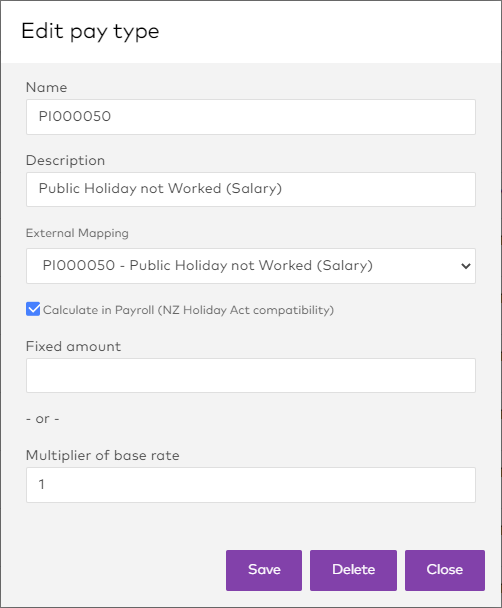Open the External Mapping dropdown
This screenshot has height=608, width=502.
click(251, 266)
